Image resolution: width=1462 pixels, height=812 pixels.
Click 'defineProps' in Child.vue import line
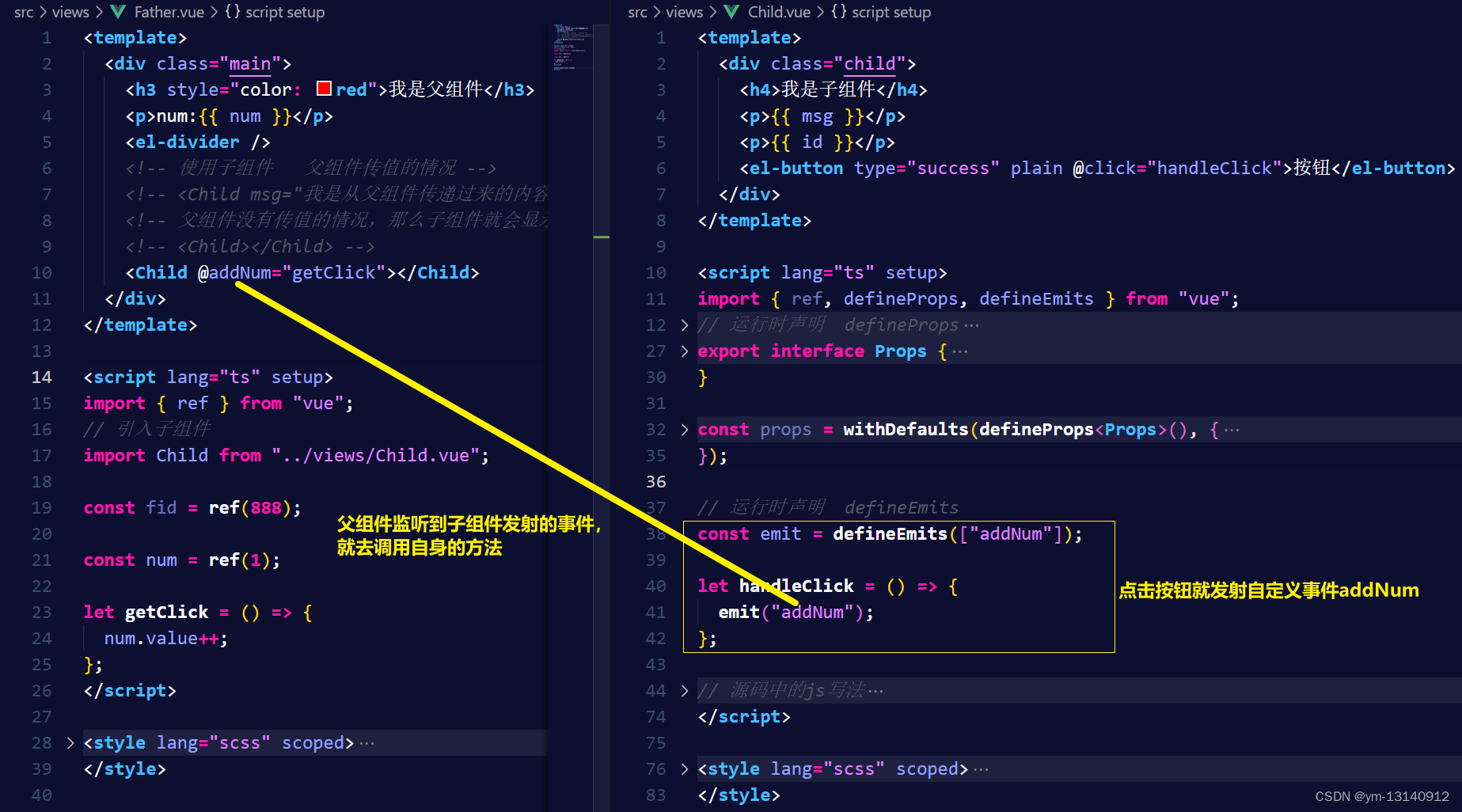tap(901, 298)
